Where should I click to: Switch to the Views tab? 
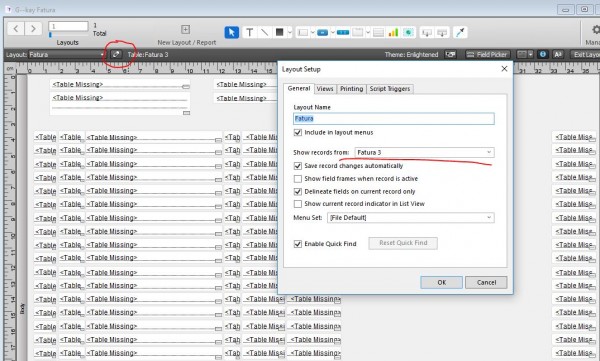[325, 89]
